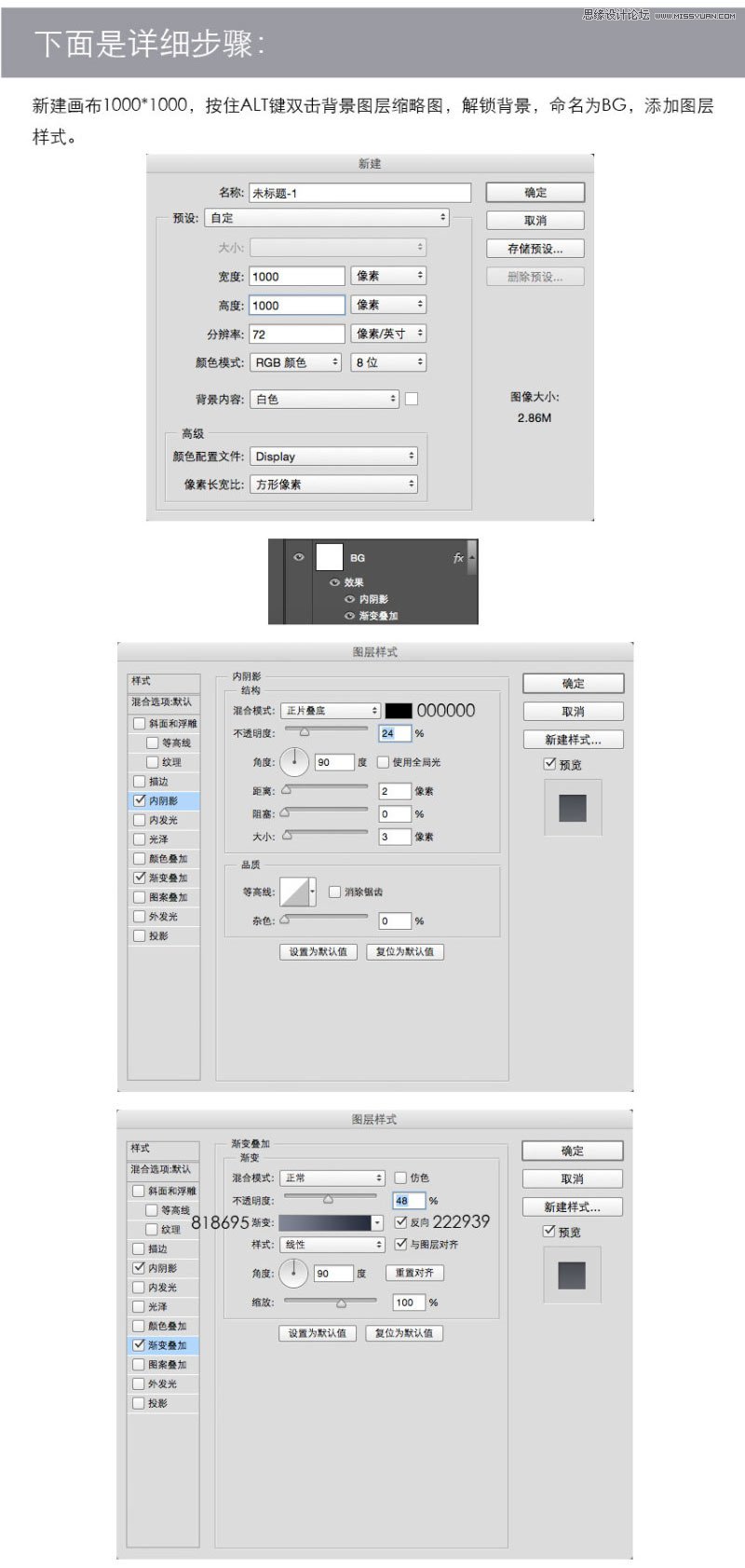The image size is (745, 1568).
Task: Click the 缩放 slider
Action: (x=331, y=1302)
